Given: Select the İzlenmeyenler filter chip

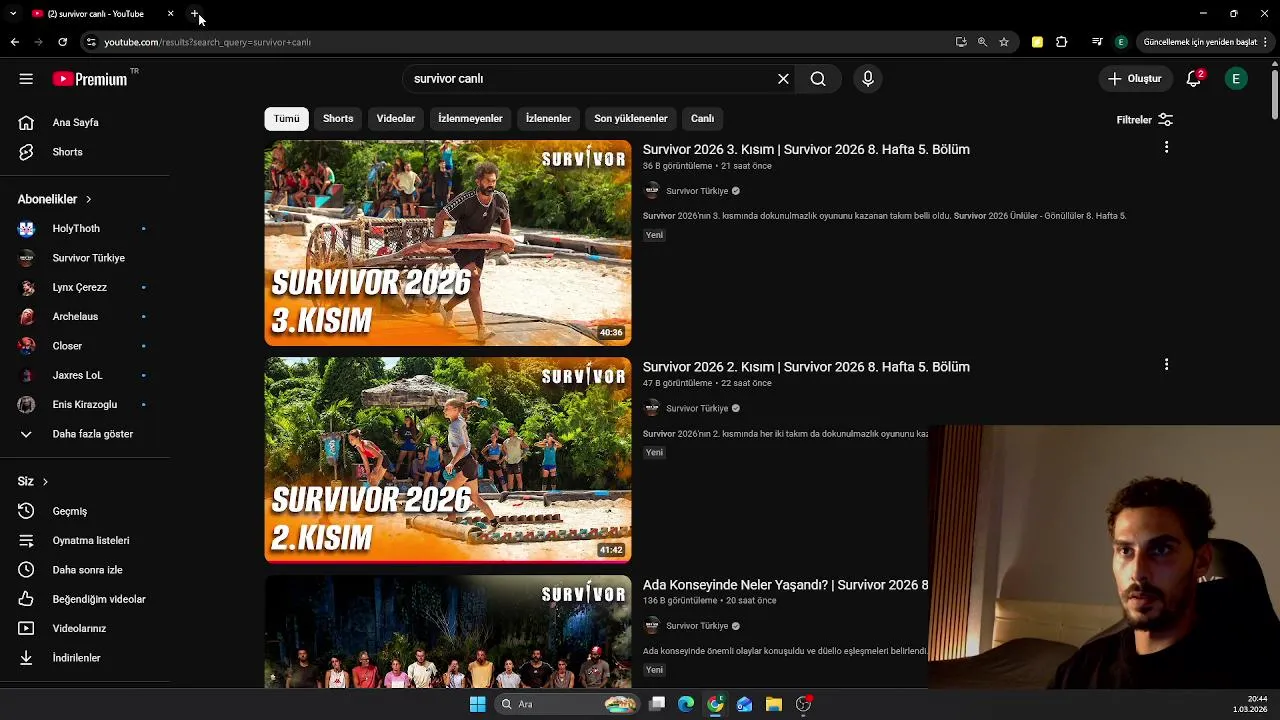Looking at the screenshot, I should [x=470, y=119].
